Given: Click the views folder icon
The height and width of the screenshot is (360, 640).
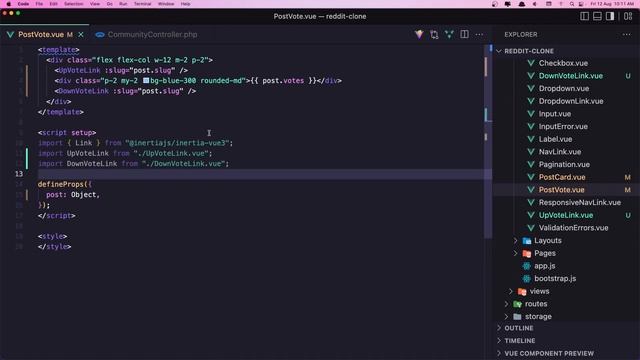Looking at the screenshot, I should 522,291.
